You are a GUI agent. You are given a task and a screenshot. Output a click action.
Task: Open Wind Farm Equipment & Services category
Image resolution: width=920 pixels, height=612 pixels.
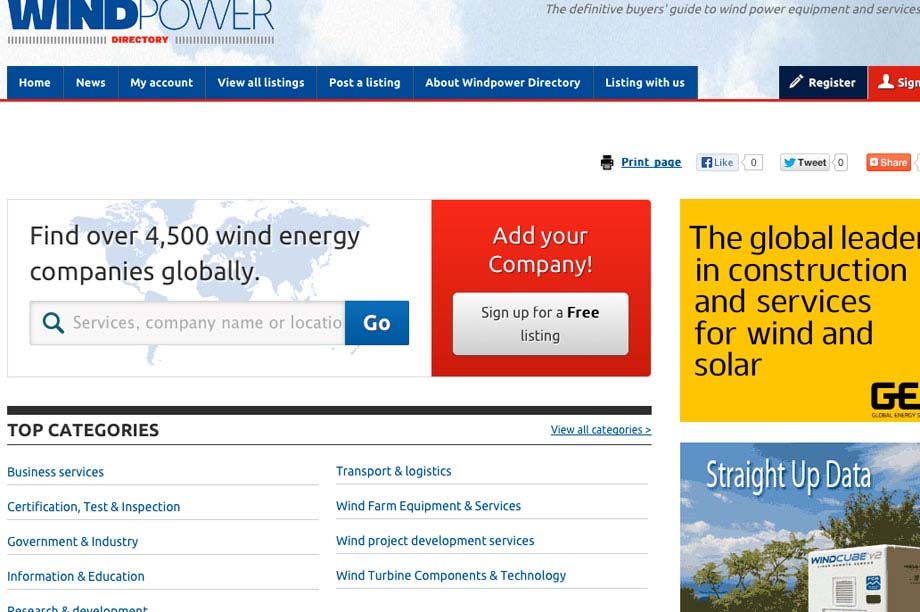point(428,506)
